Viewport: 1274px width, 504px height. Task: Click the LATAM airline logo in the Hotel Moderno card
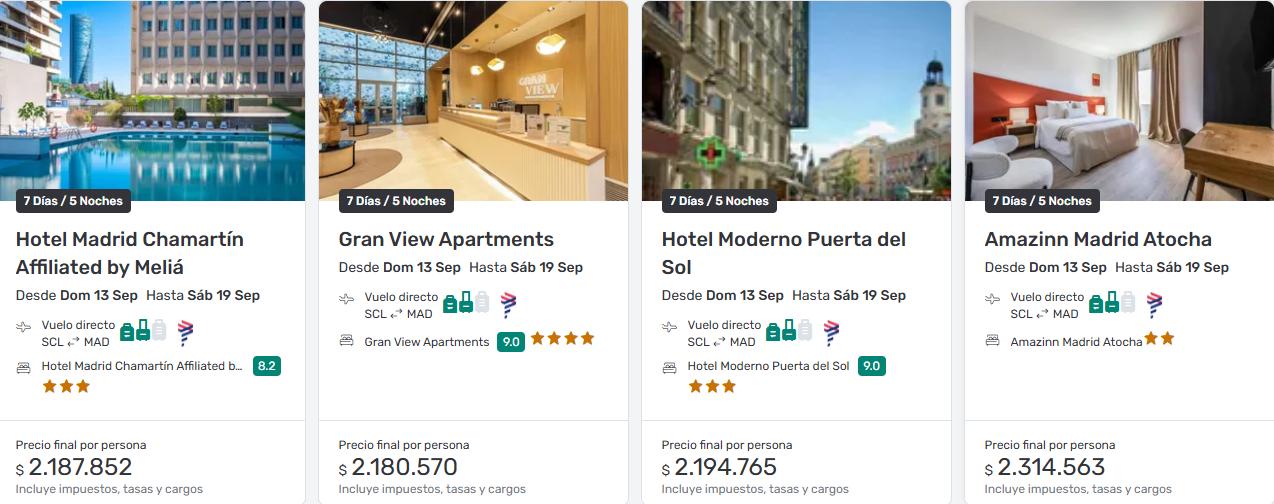[832, 332]
